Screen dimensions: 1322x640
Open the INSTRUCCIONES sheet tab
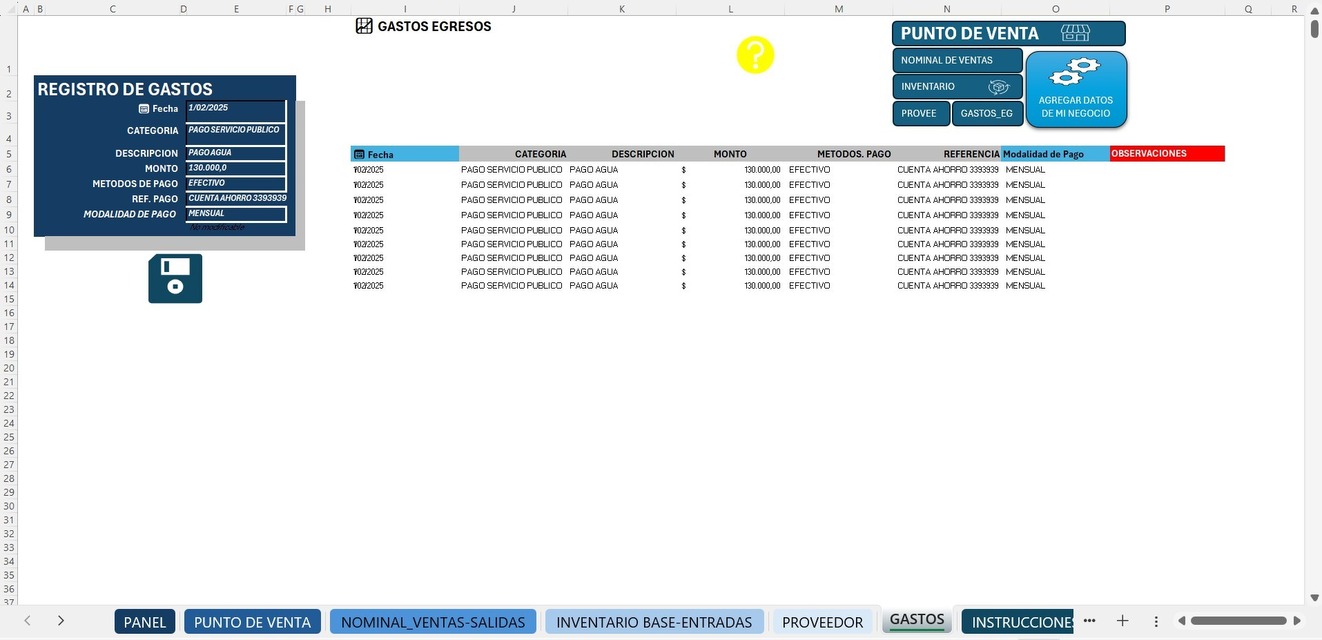point(1017,622)
